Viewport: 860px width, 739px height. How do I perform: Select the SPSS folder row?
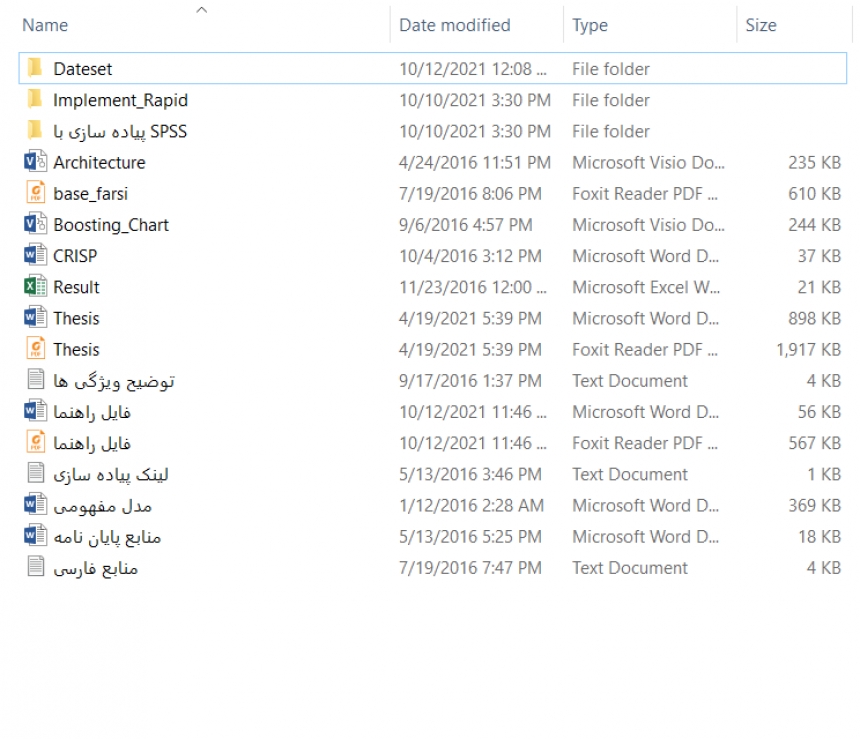click(x=433, y=131)
